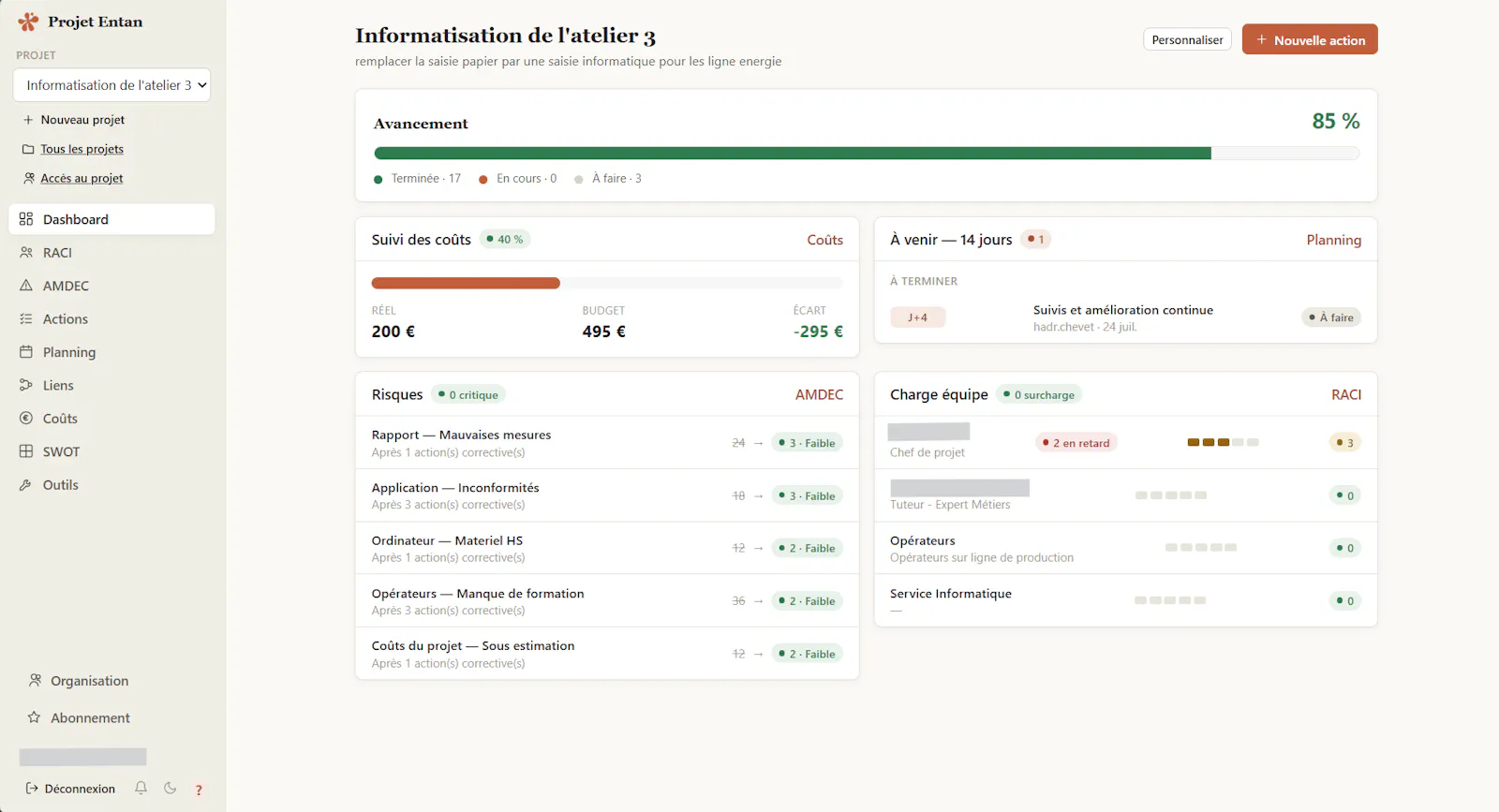Click the 40 % badge in Suivi des coûts
1499x812 pixels.
505,240
